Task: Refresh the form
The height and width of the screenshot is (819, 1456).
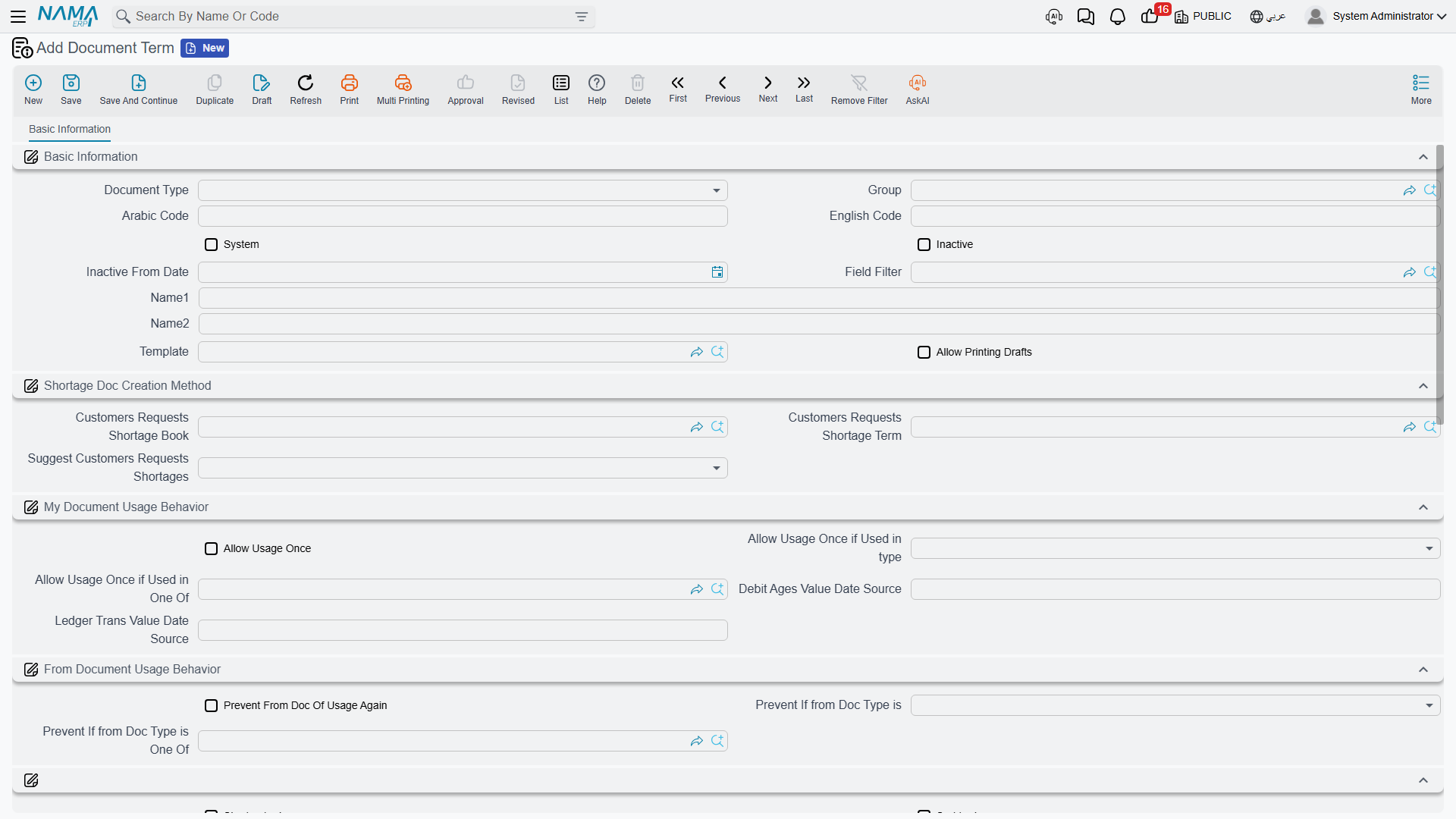Action: coord(306,89)
